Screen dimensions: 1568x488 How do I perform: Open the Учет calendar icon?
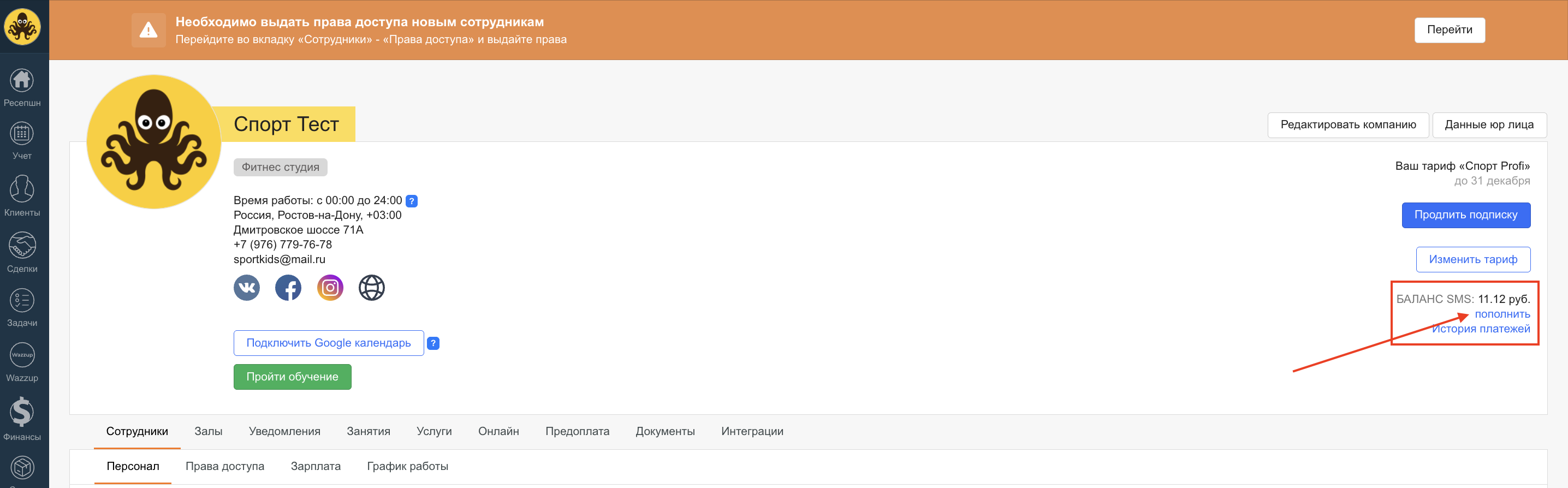pyautogui.click(x=22, y=133)
